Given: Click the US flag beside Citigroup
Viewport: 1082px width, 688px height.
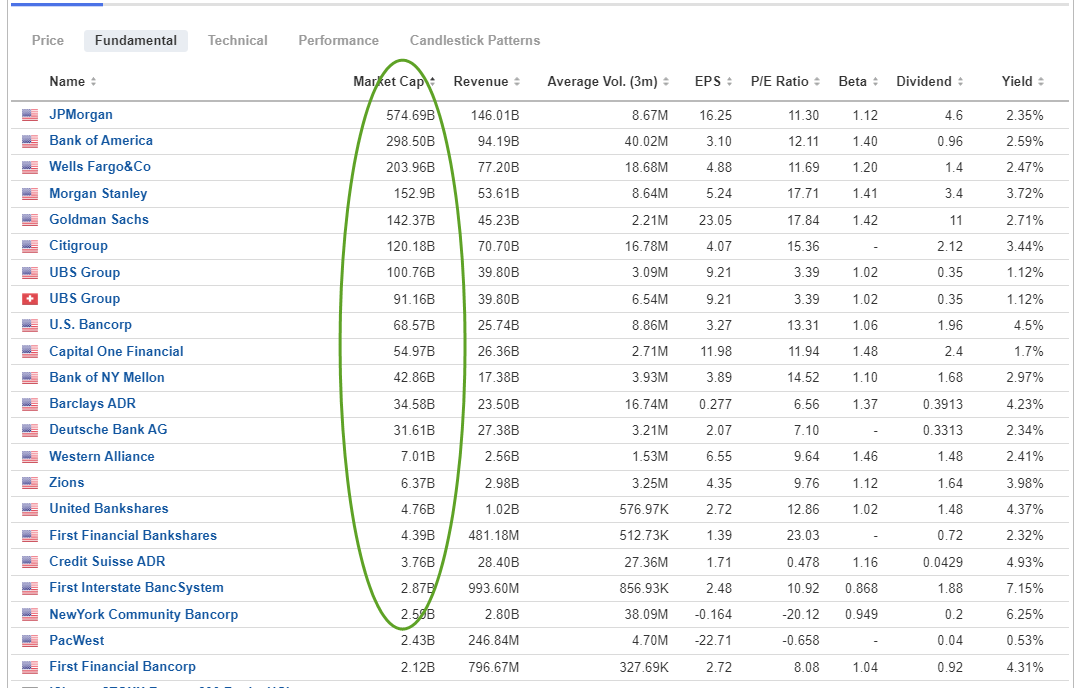Looking at the screenshot, I should point(30,246).
